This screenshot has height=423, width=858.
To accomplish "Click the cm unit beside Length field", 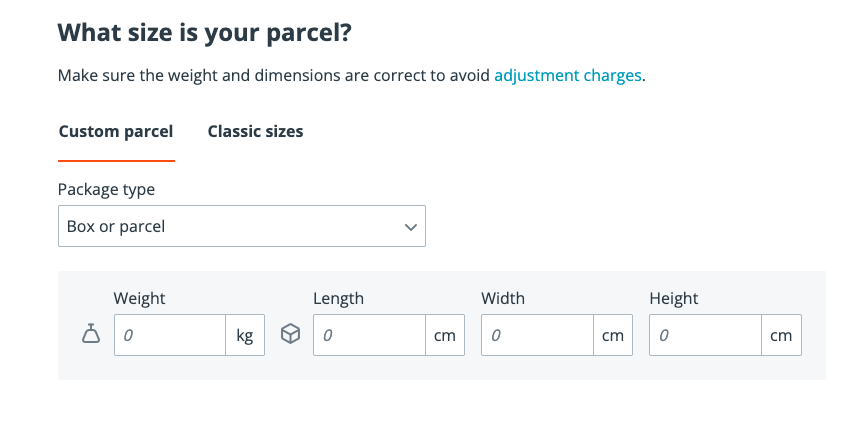I will [445, 336].
